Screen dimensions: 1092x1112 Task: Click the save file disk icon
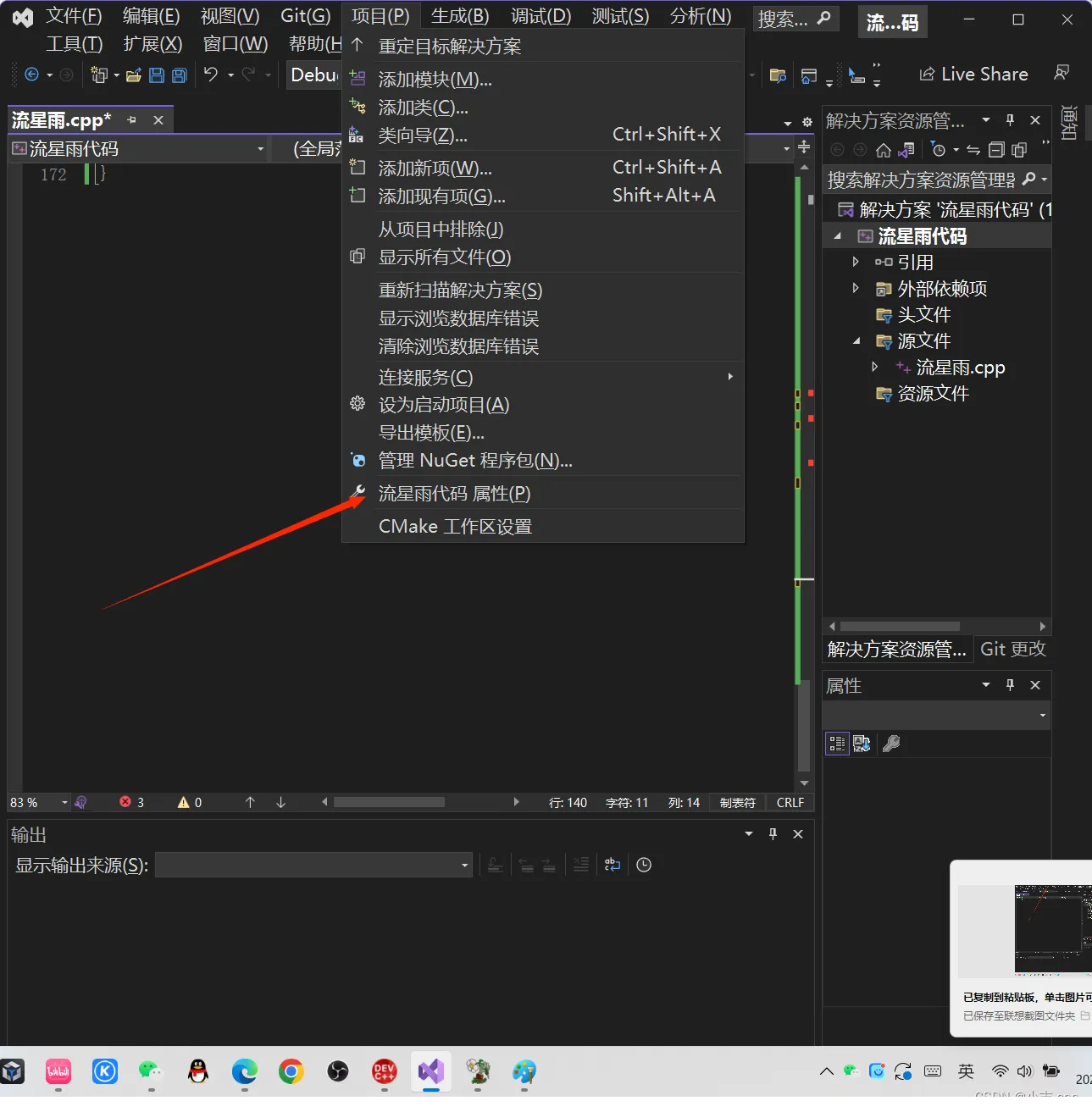(x=157, y=75)
